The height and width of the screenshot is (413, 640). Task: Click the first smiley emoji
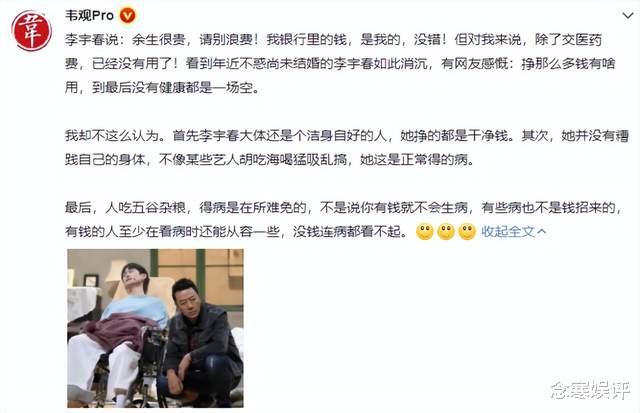424,231
